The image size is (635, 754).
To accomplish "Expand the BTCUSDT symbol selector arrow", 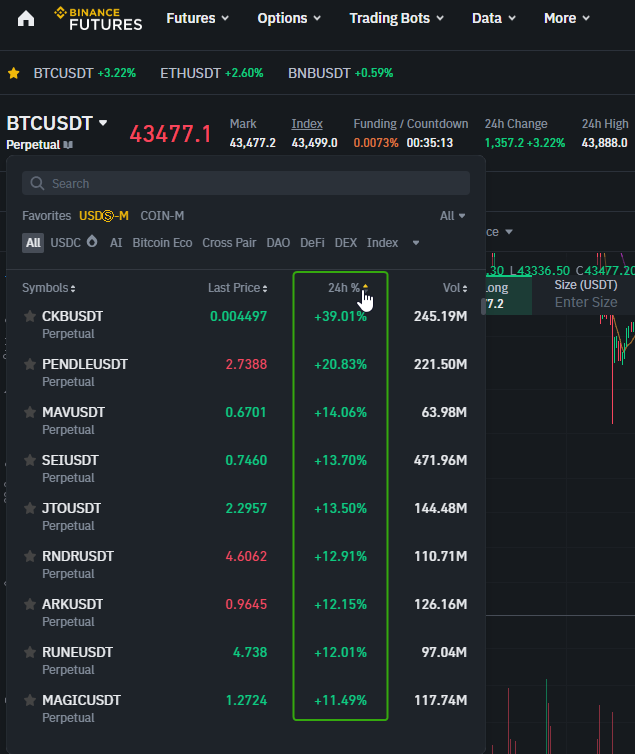I will (x=103, y=123).
